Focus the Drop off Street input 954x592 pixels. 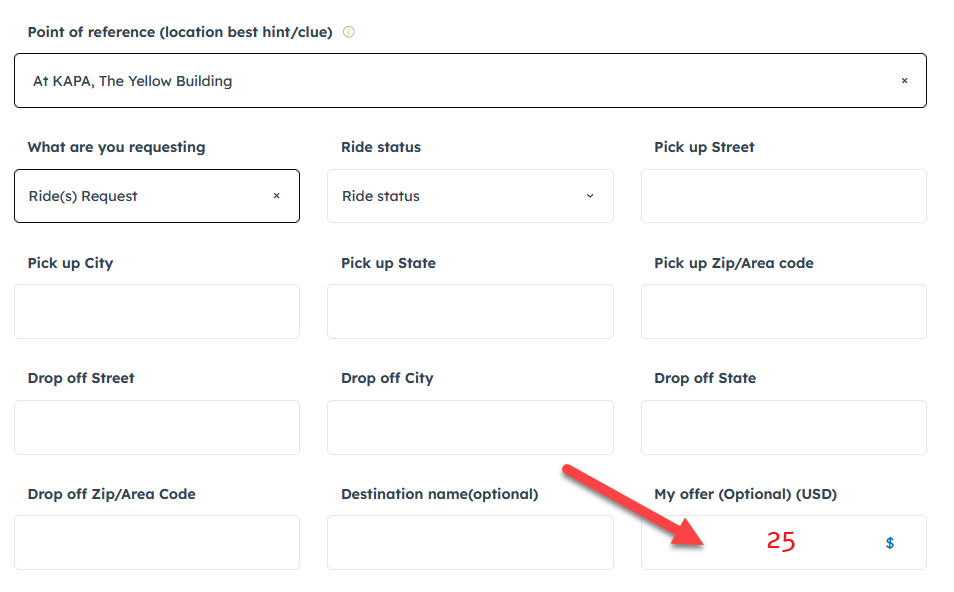click(x=157, y=427)
